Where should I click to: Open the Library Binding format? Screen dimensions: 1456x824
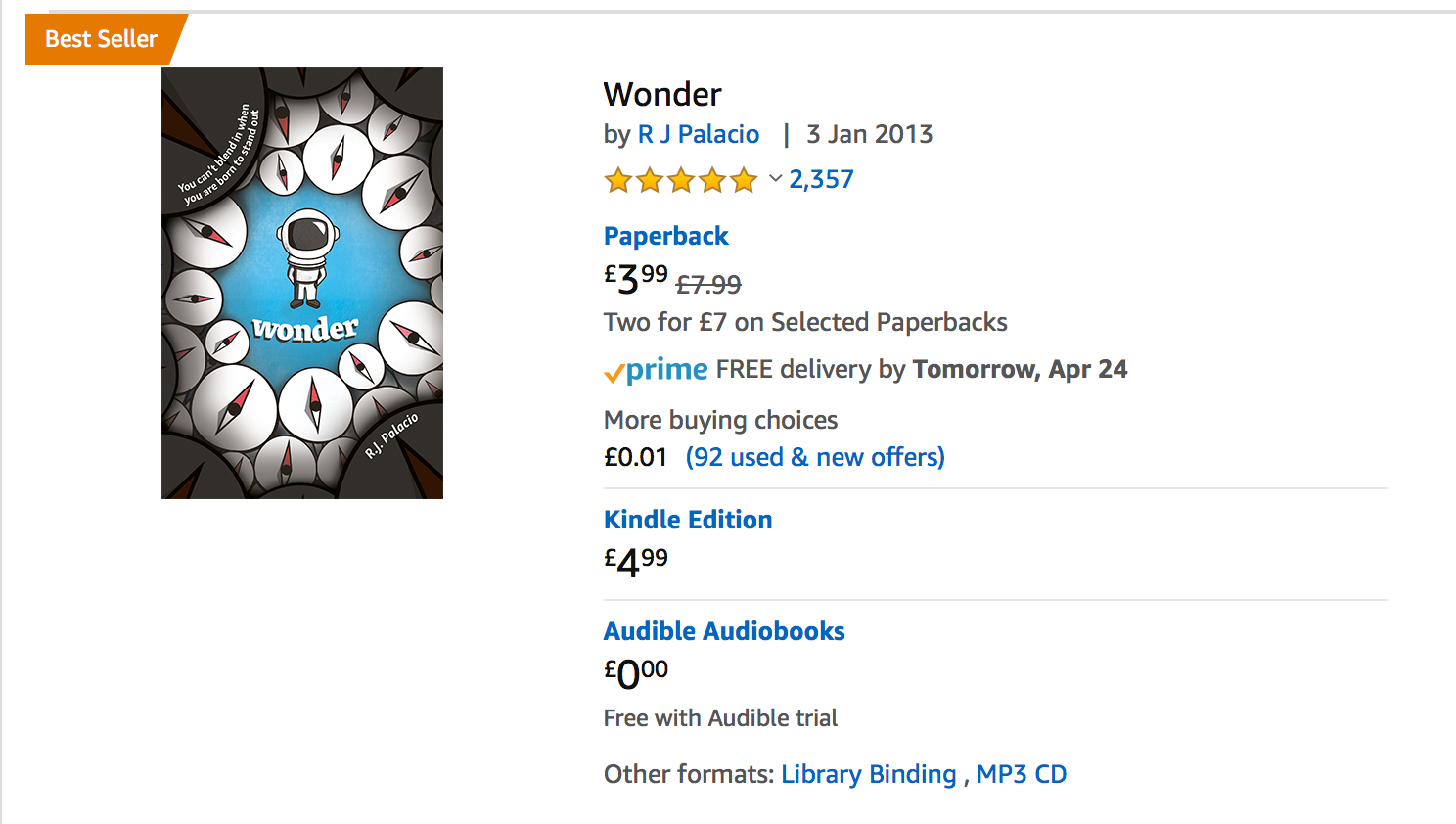click(869, 774)
